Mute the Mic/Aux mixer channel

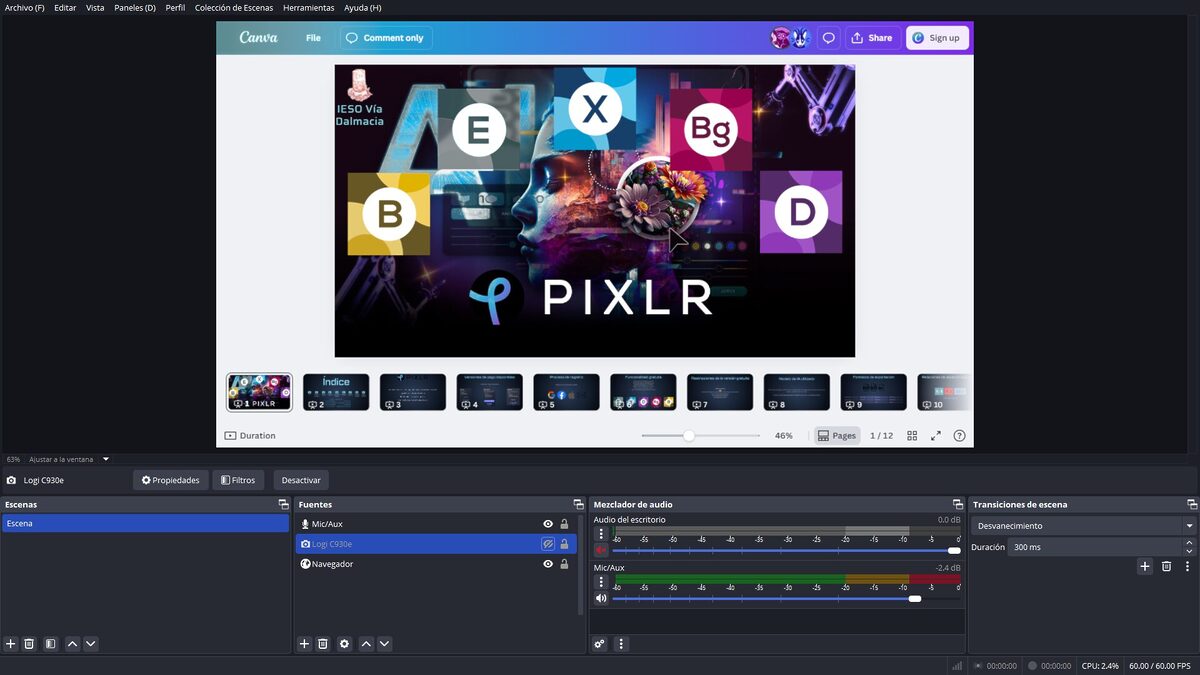[x=601, y=598]
